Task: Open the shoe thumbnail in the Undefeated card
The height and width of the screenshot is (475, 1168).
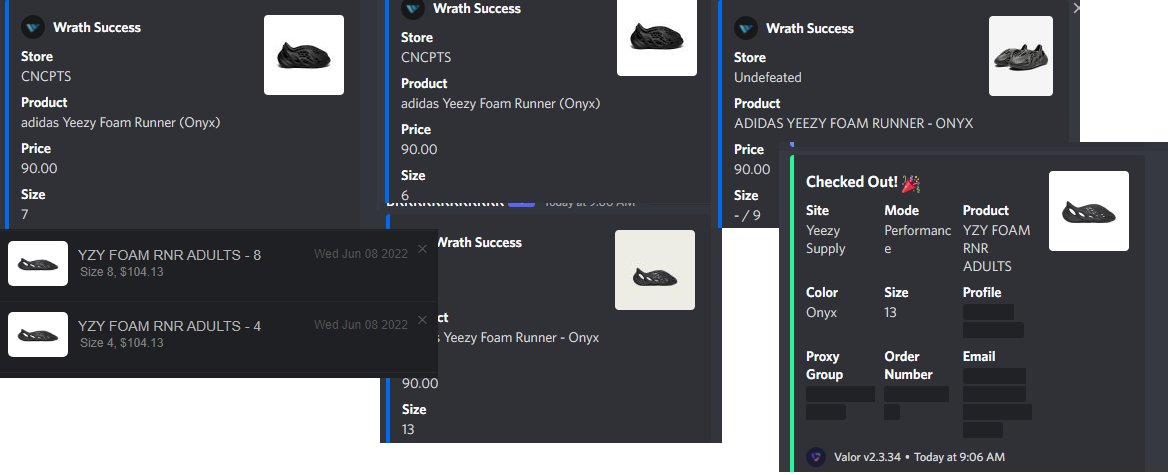Action: tap(1021, 56)
